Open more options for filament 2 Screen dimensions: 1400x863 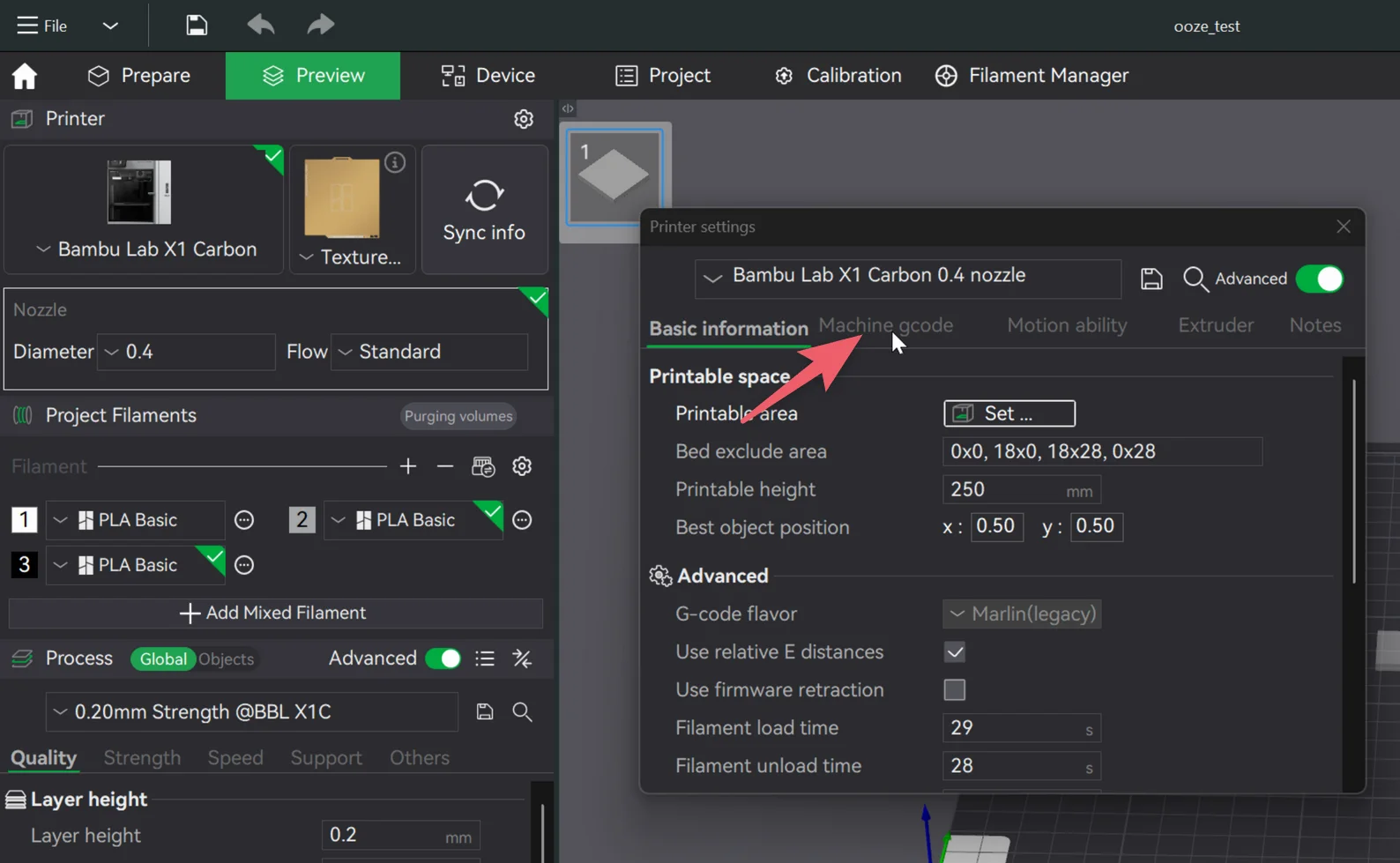click(522, 520)
